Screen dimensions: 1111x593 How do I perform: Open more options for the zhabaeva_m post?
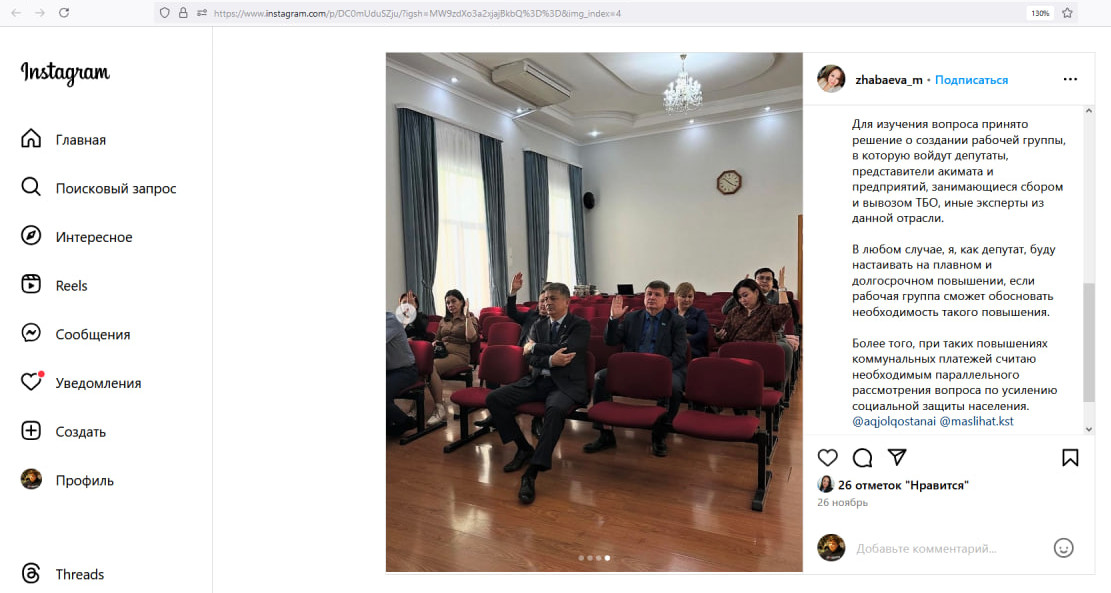[1070, 79]
